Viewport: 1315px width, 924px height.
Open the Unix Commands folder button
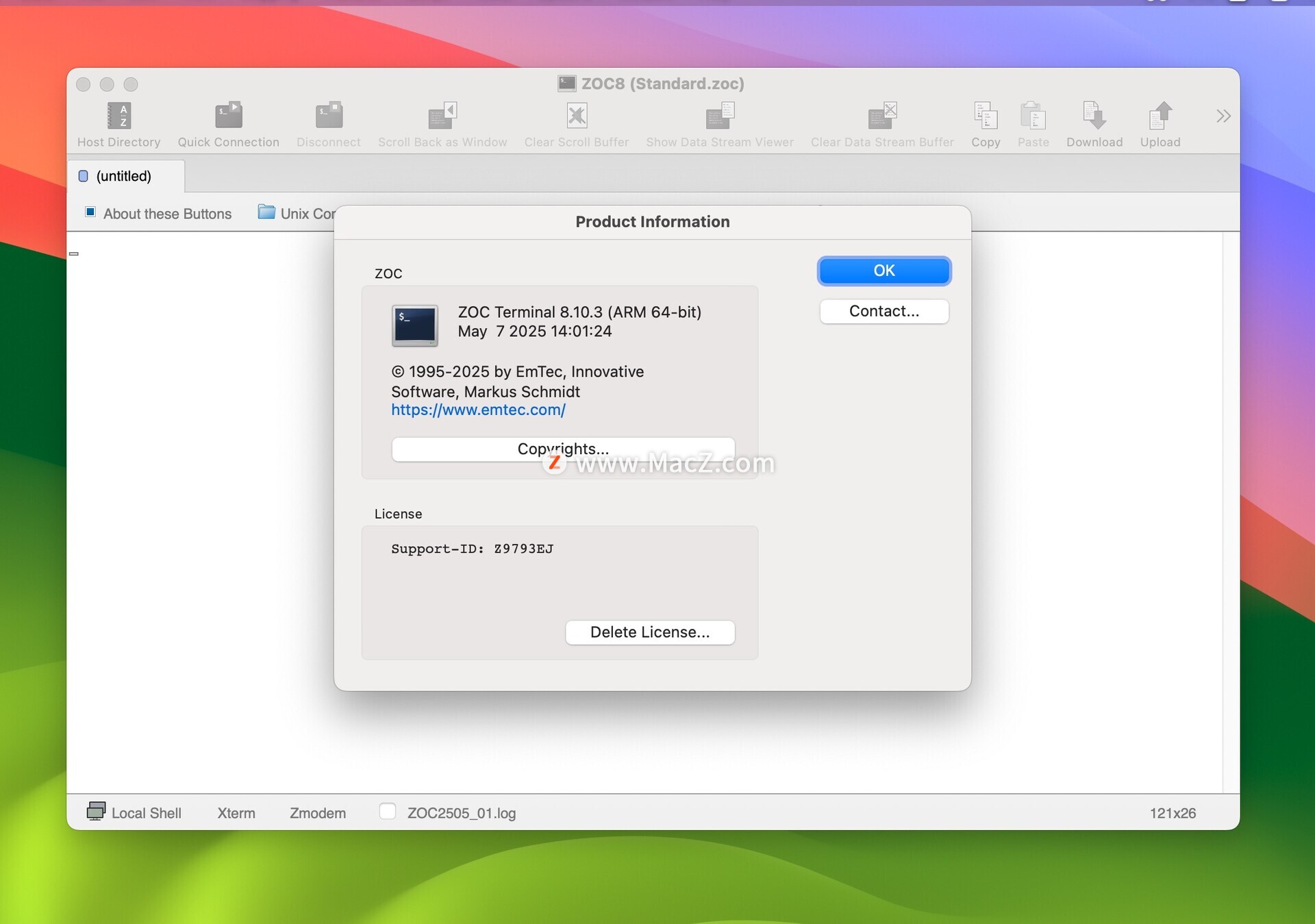[296, 213]
